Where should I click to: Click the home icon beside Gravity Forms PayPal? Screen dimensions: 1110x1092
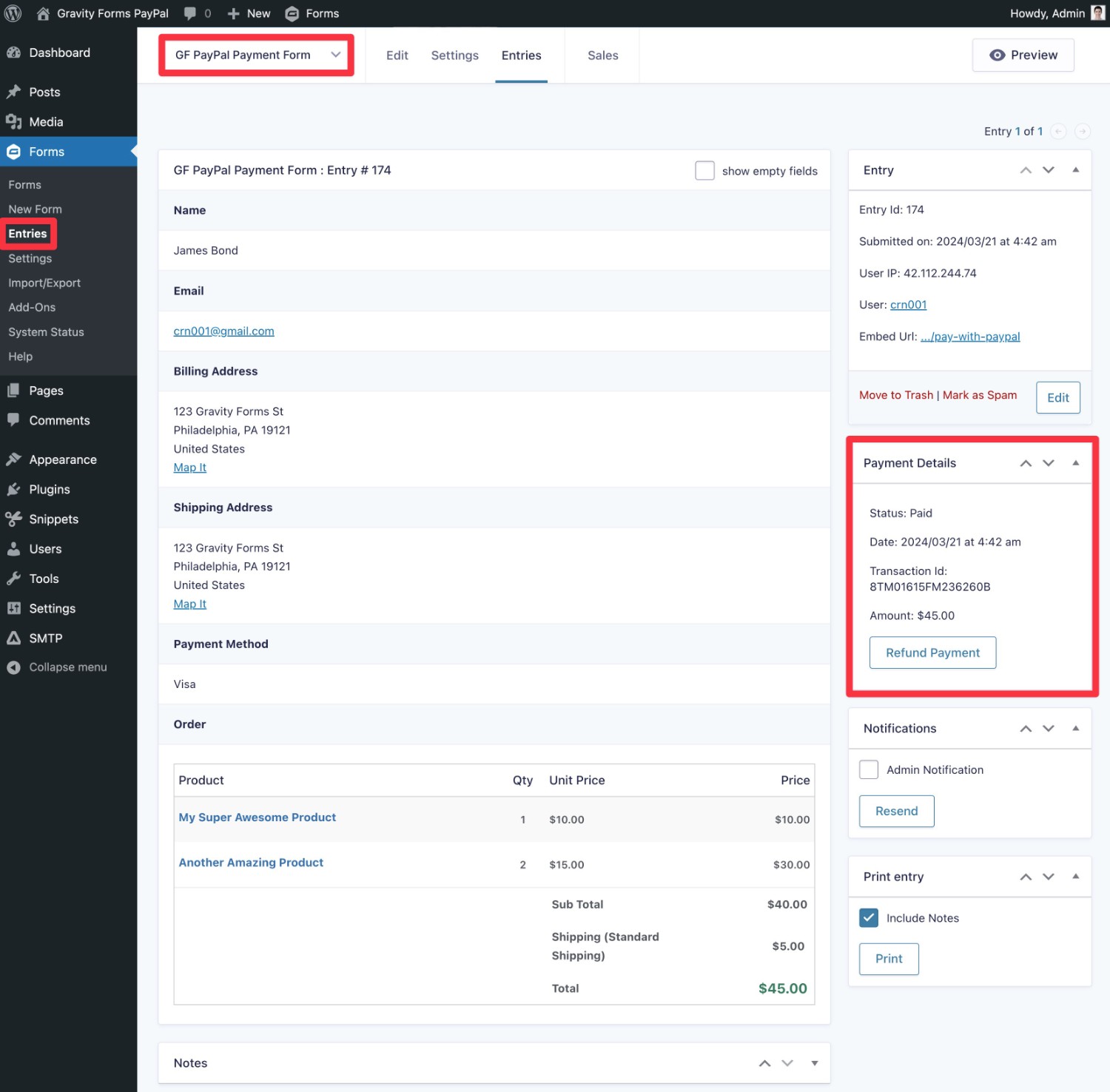[43, 13]
